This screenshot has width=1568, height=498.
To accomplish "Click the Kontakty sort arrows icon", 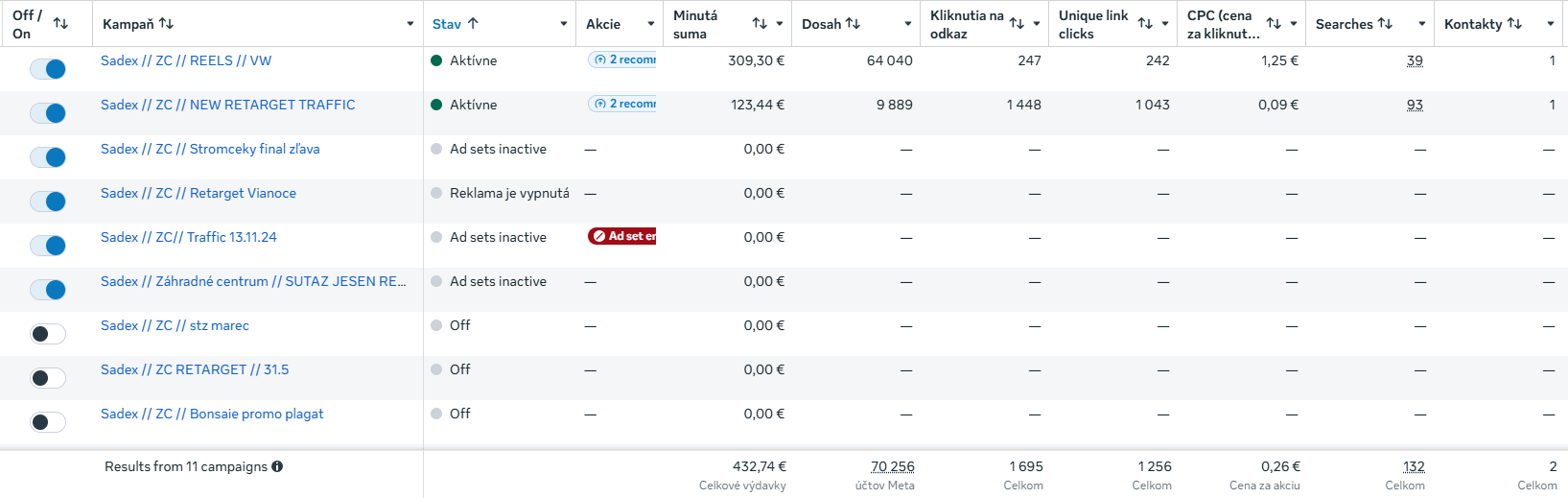I will 1514,23.
